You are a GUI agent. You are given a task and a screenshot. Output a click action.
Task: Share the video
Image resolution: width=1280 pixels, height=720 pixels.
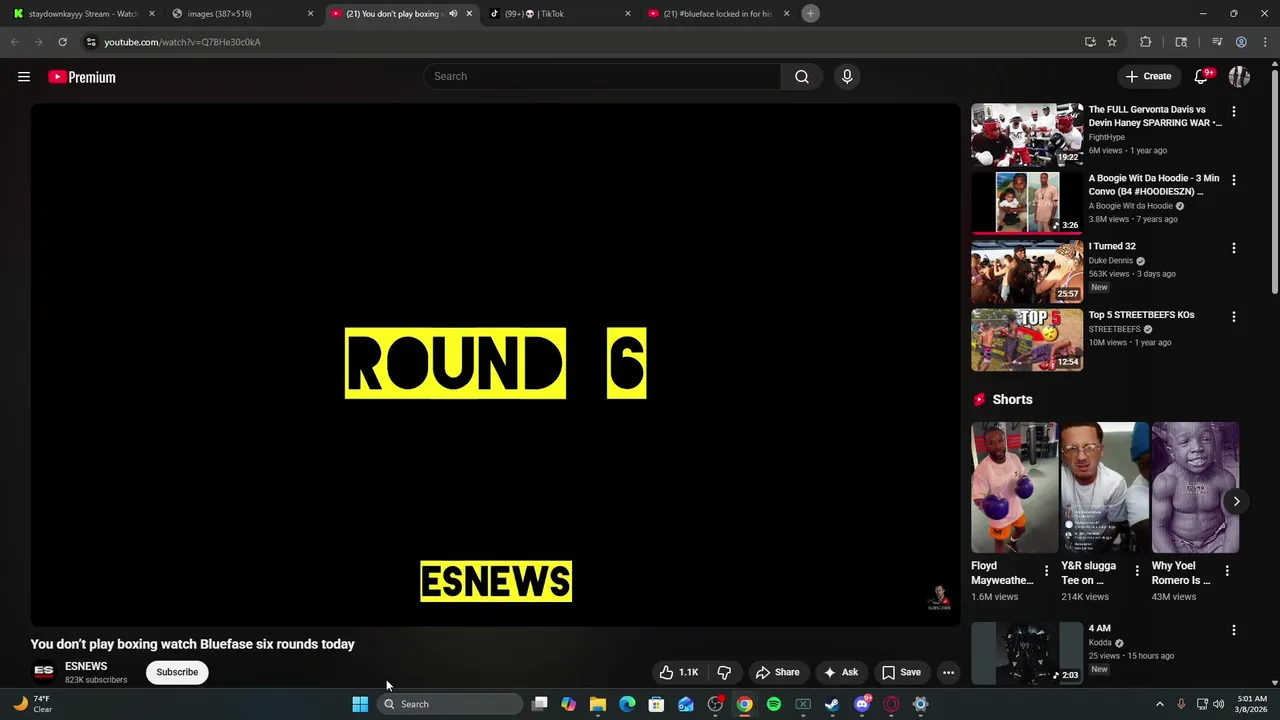coord(777,672)
